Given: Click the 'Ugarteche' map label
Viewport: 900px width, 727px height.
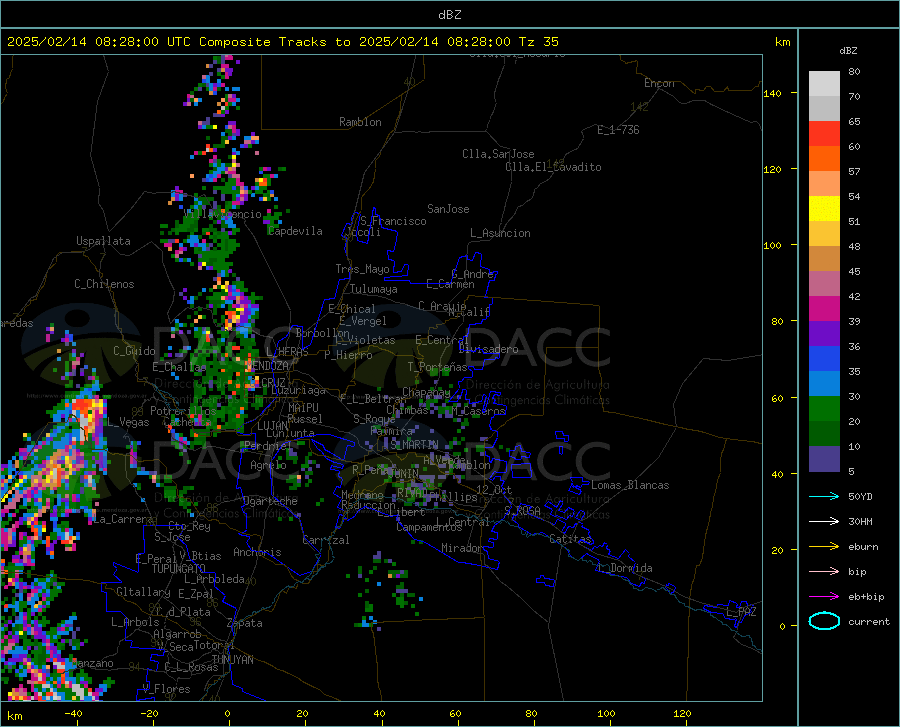Looking at the screenshot, I should (x=270, y=501).
